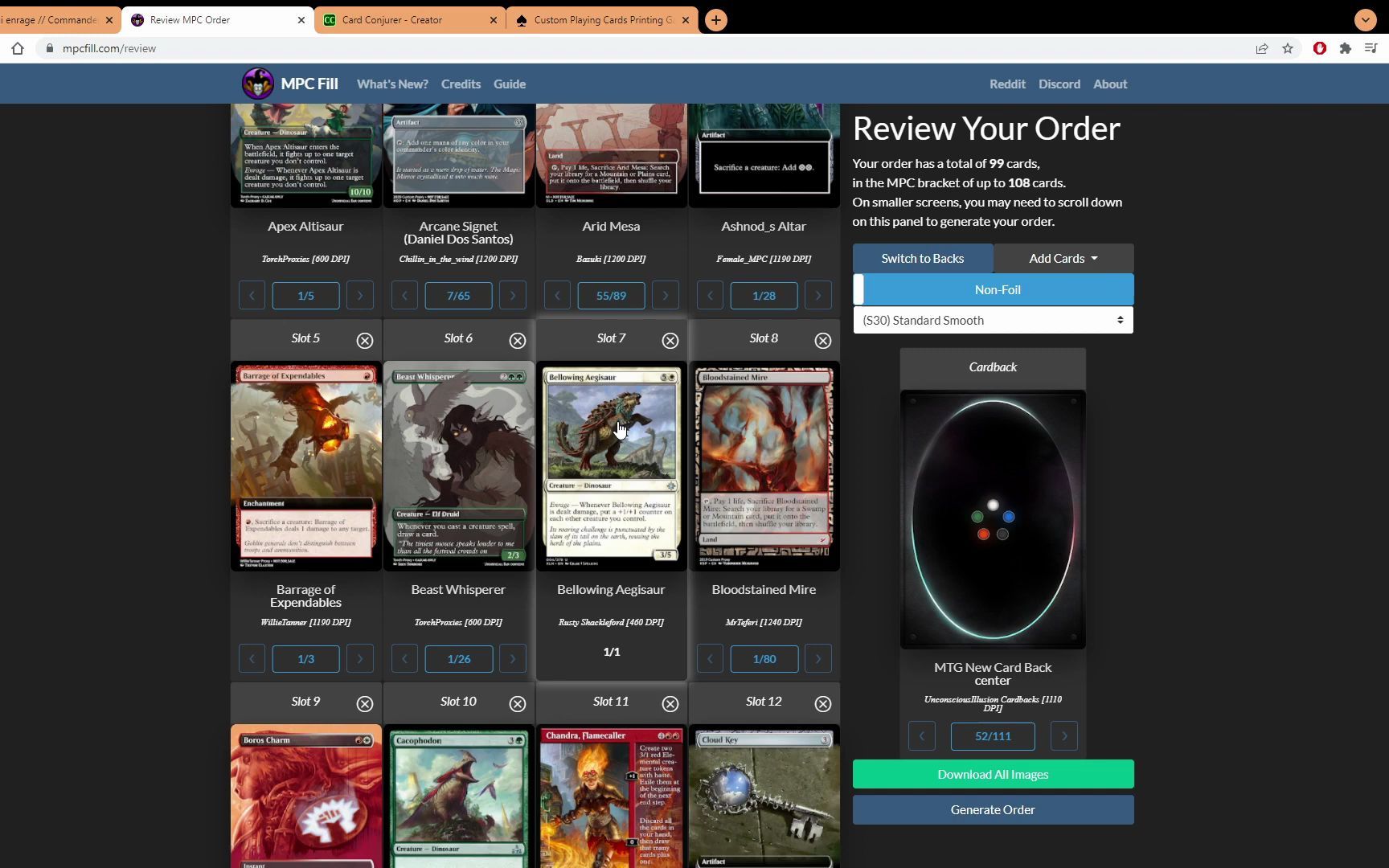Open the browser extensions puzzle icon
Image resolution: width=1389 pixels, height=868 pixels.
click(x=1346, y=48)
